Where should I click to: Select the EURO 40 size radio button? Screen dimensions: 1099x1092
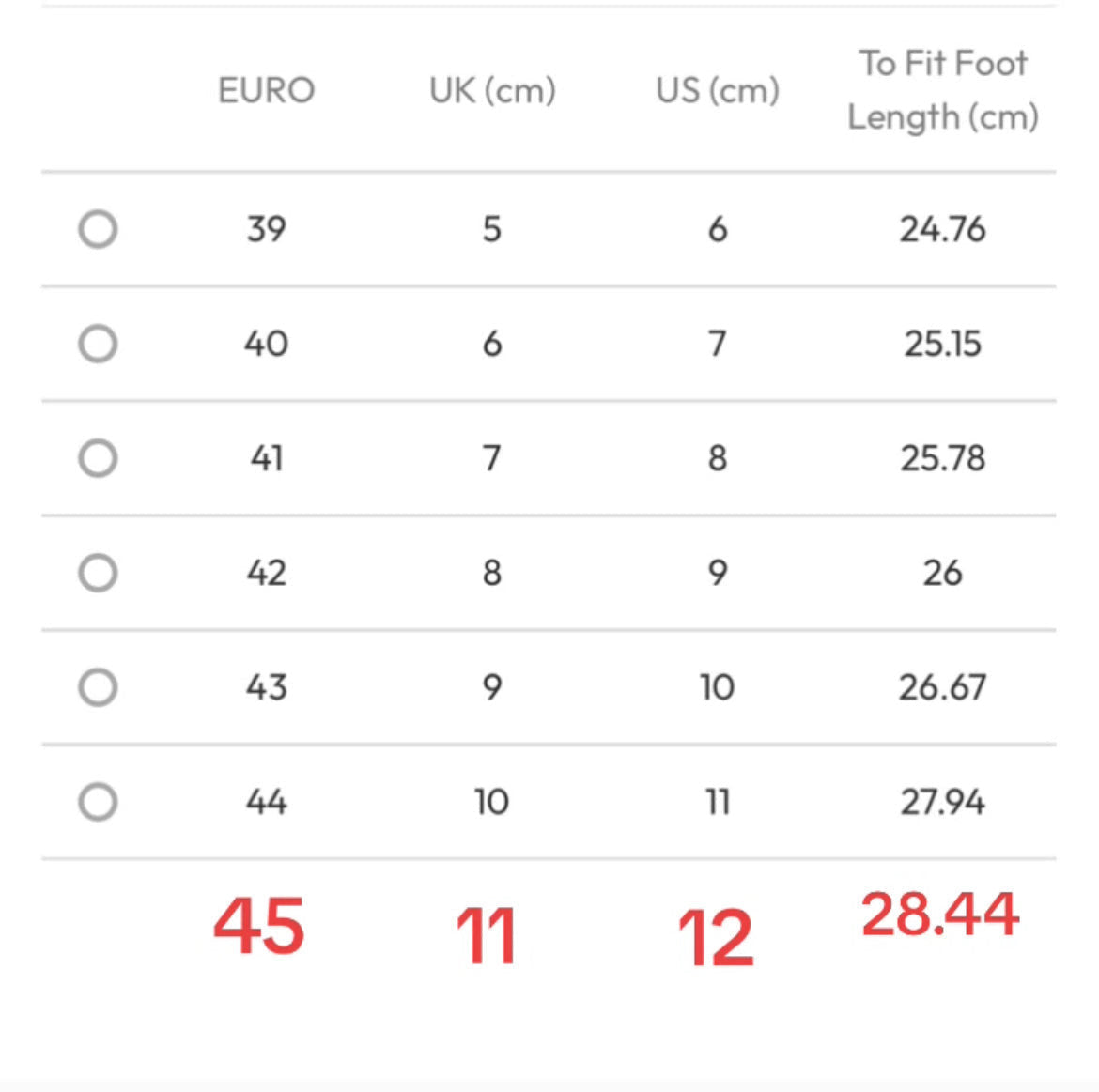98,344
